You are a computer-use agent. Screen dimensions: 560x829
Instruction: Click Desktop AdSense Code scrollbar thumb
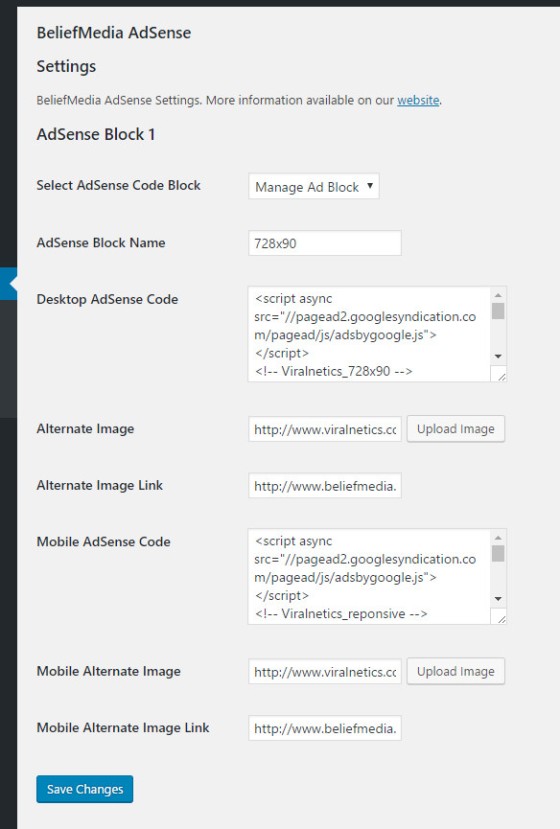pyautogui.click(x=498, y=311)
